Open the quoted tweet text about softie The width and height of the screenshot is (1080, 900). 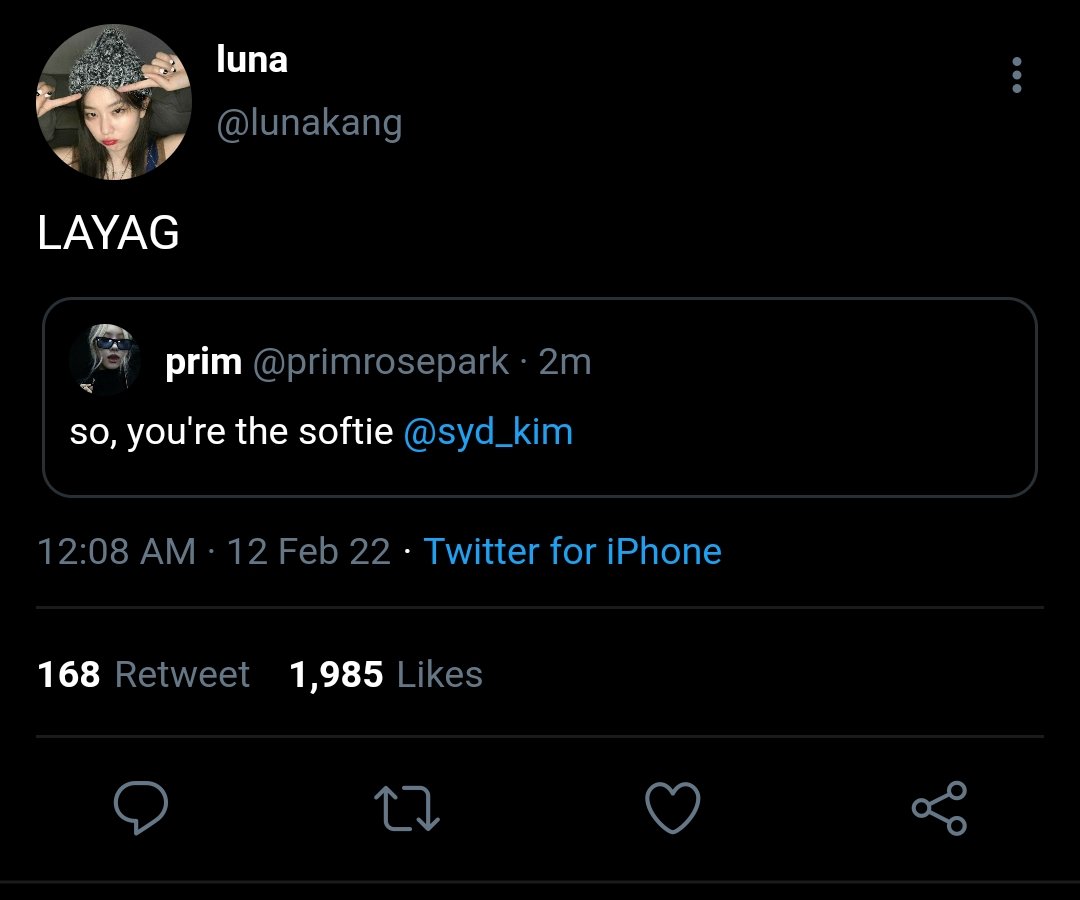pos(230,433)
